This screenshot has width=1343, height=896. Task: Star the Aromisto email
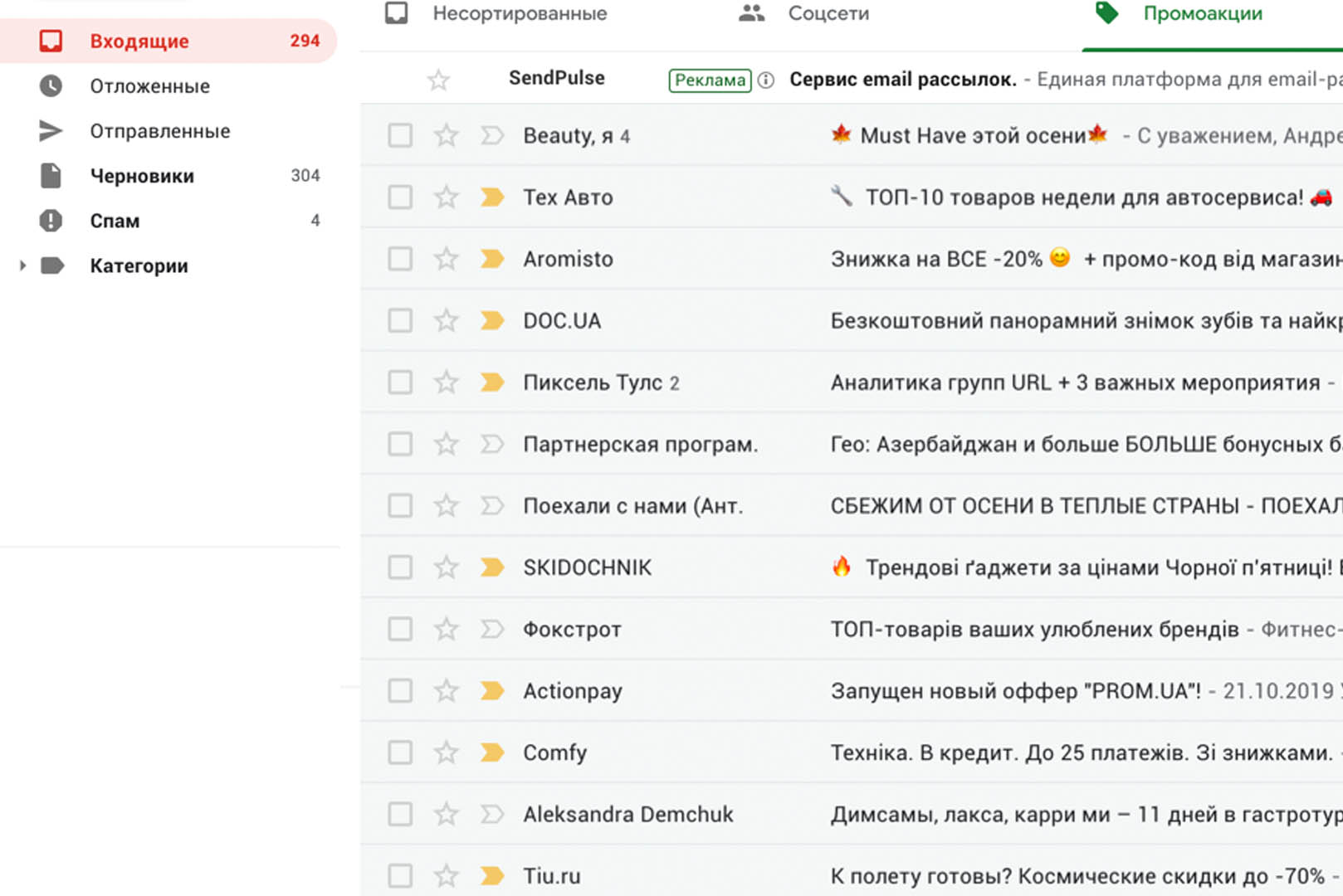point(447,258)
